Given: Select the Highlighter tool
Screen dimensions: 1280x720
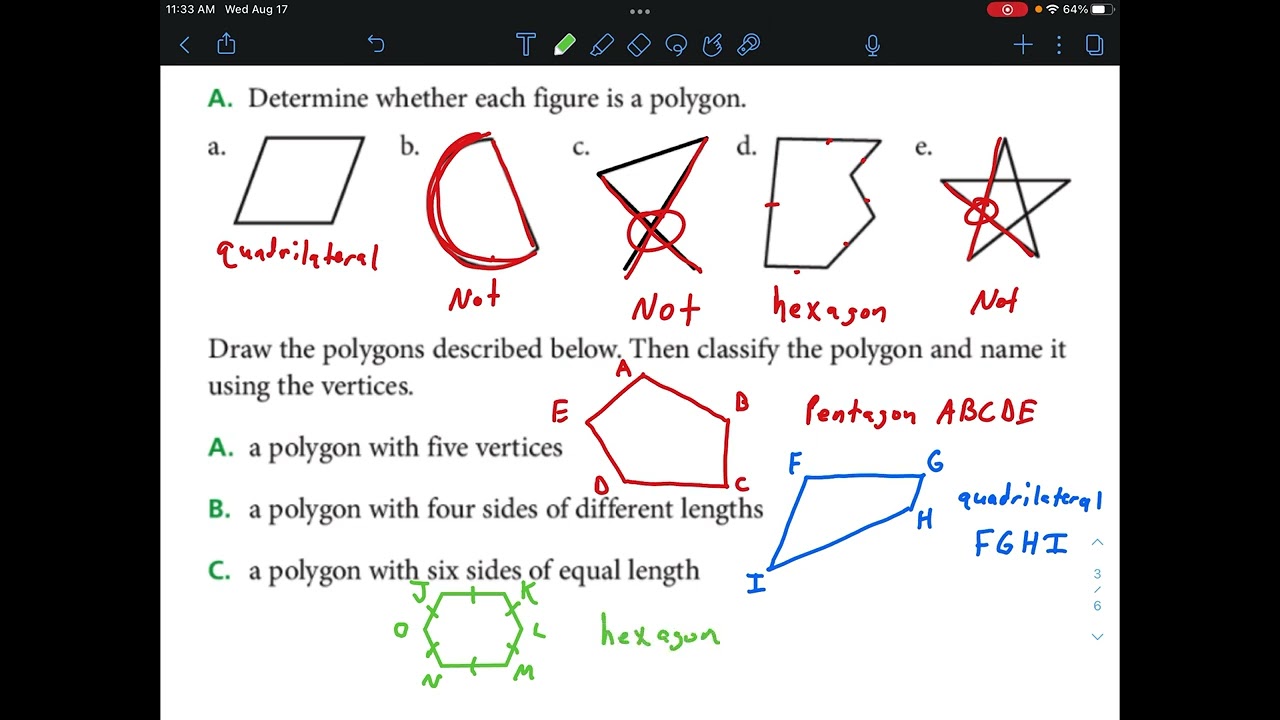Looking at the screenshot, I should click(602, 45).
